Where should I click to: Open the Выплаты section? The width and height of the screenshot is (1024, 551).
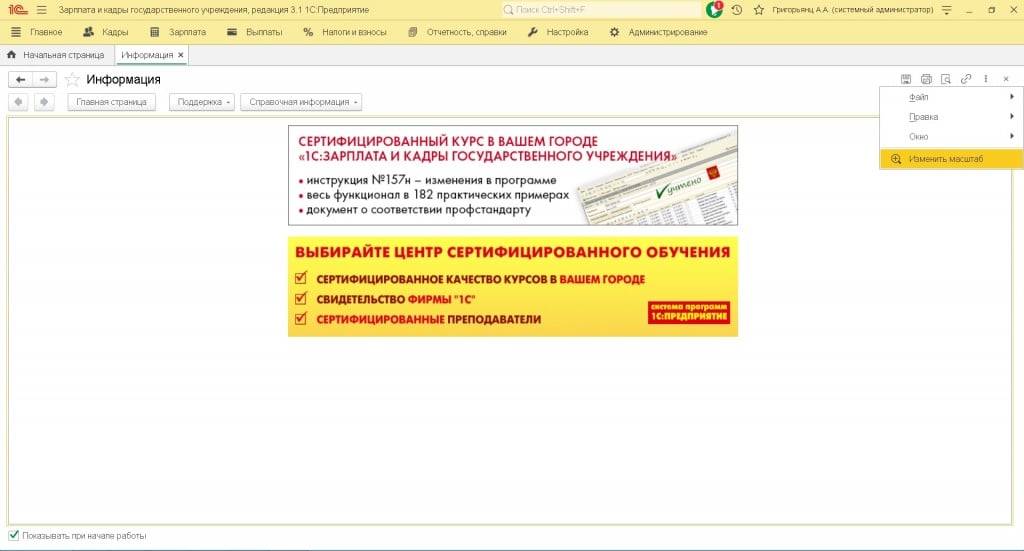(255, 32)
